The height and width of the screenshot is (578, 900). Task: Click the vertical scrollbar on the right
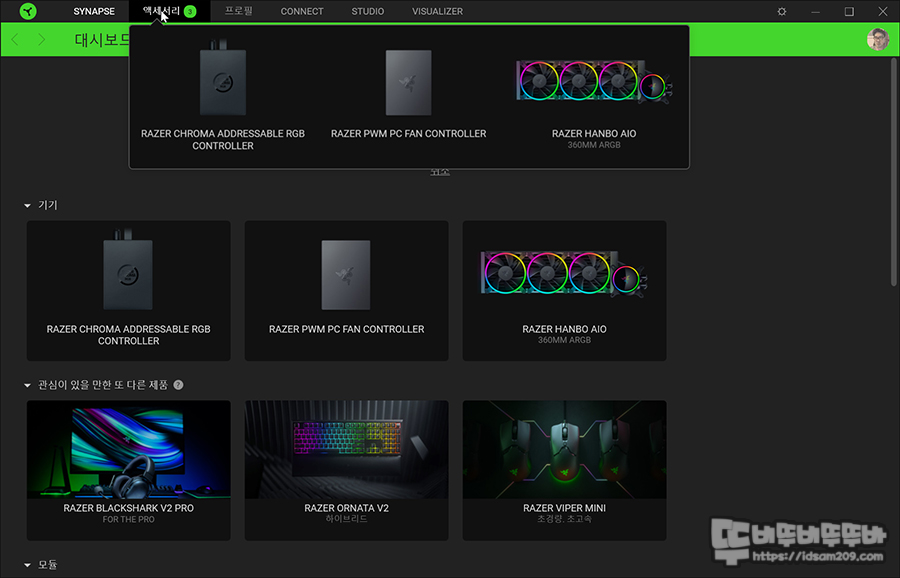click(894, 172)
